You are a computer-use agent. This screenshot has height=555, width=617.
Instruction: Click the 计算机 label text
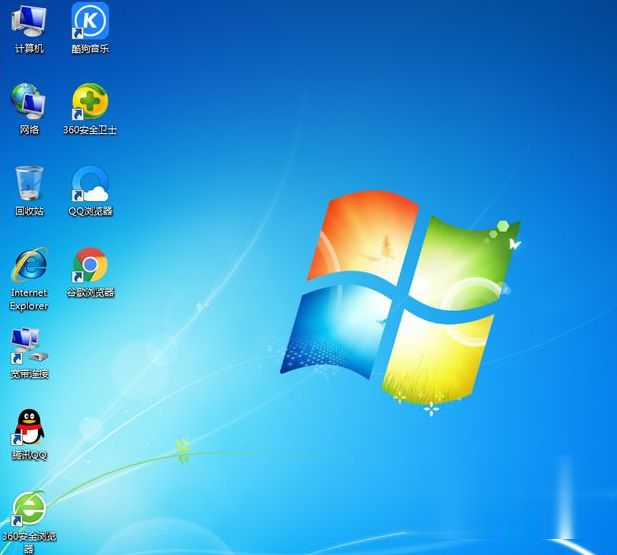coord(29,49)
